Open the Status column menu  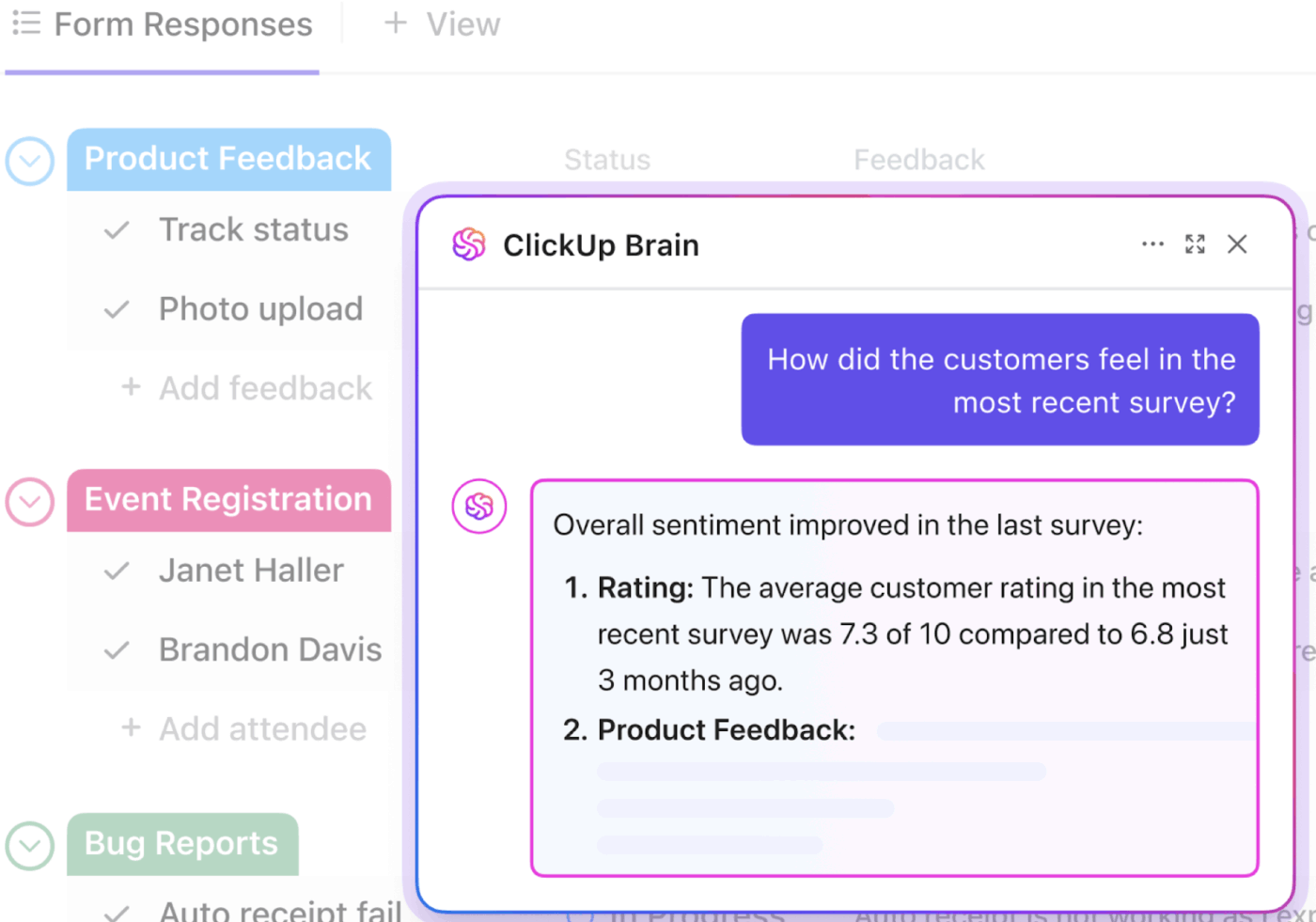point(606,160)
